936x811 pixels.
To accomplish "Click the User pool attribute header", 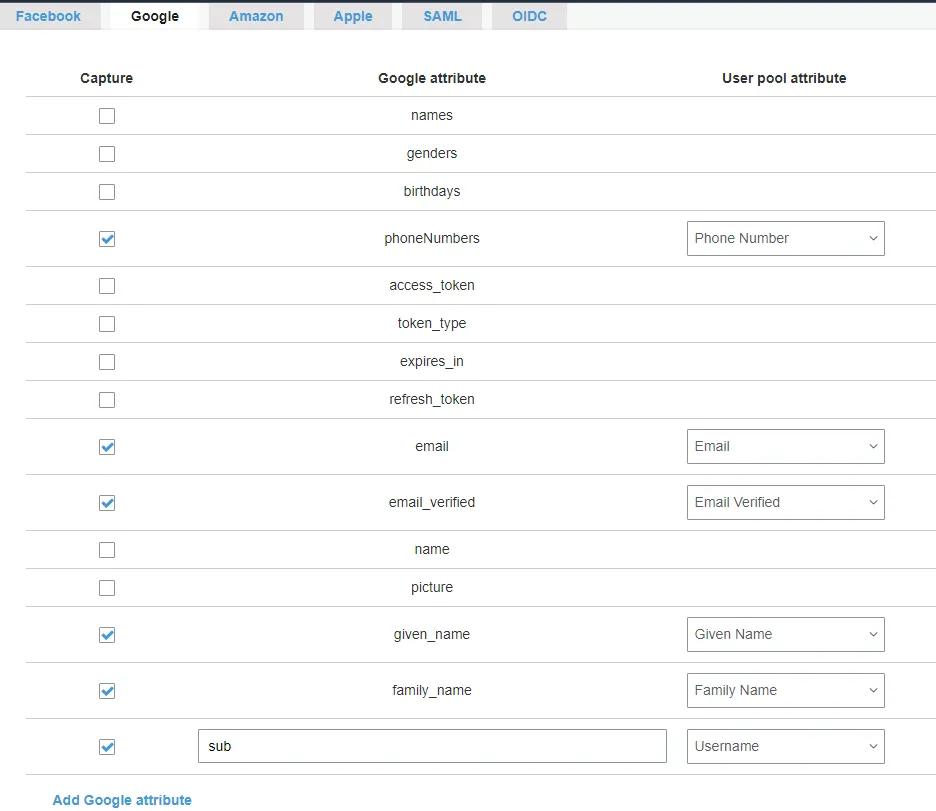I will [x=784, y=78].
